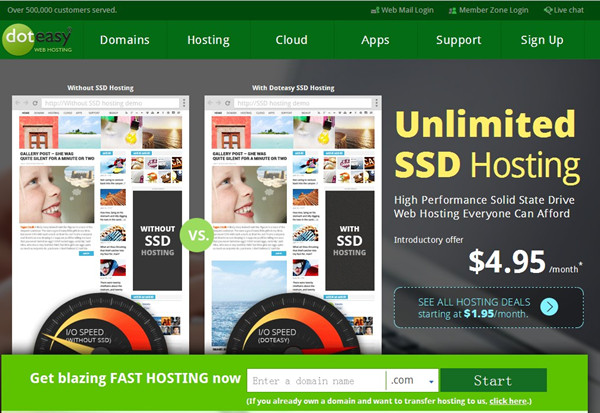Click the Live chat headset icon
The width and height of the screenshot is (600, 413).
click(548, 10)
